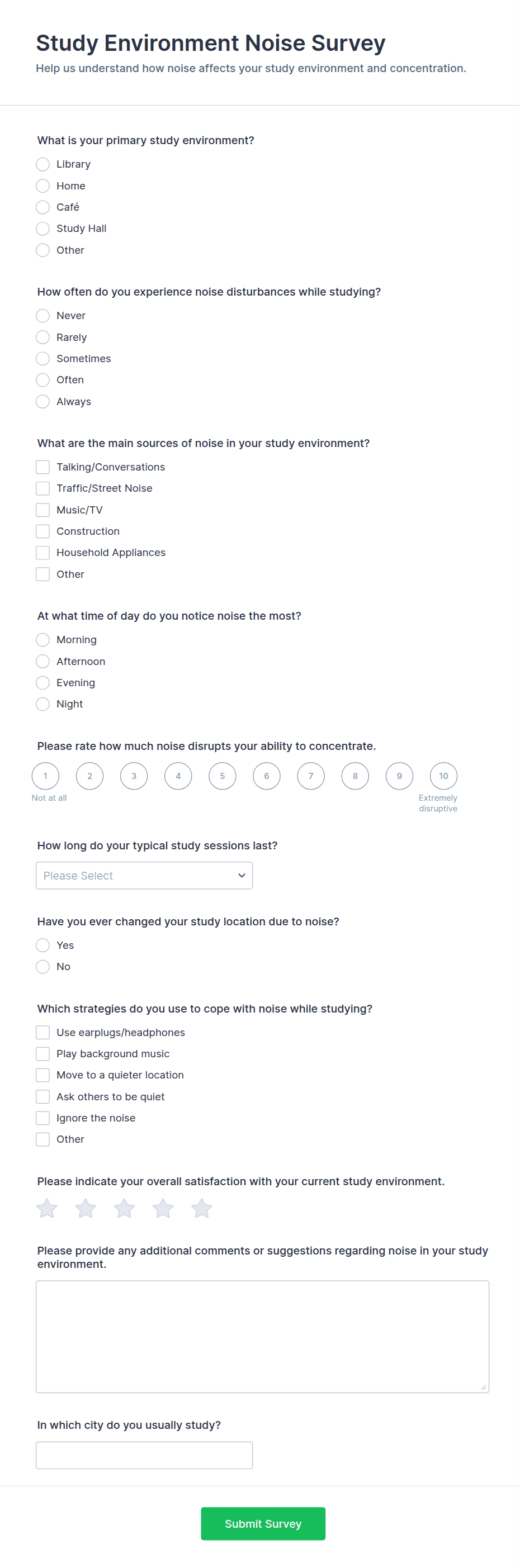Submit Survey button

click(x=263, y=1523)
